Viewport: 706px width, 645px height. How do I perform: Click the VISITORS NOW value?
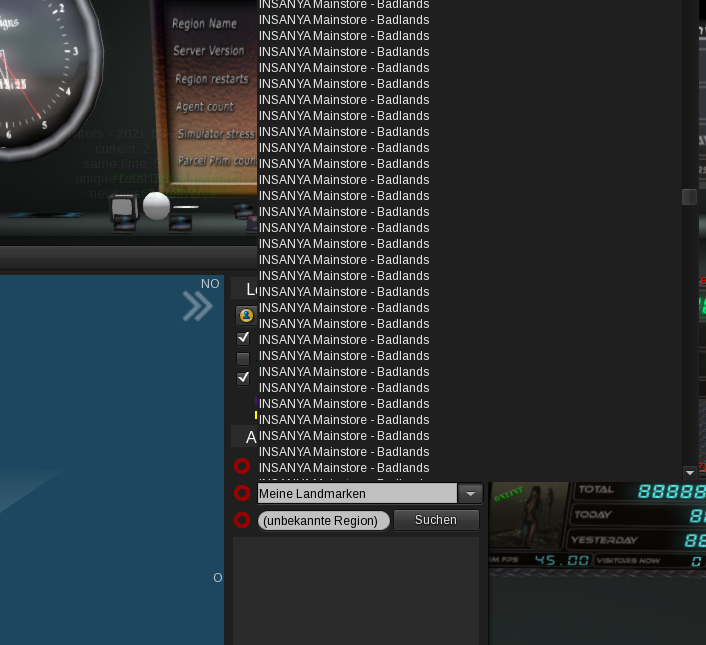point(696,561)
